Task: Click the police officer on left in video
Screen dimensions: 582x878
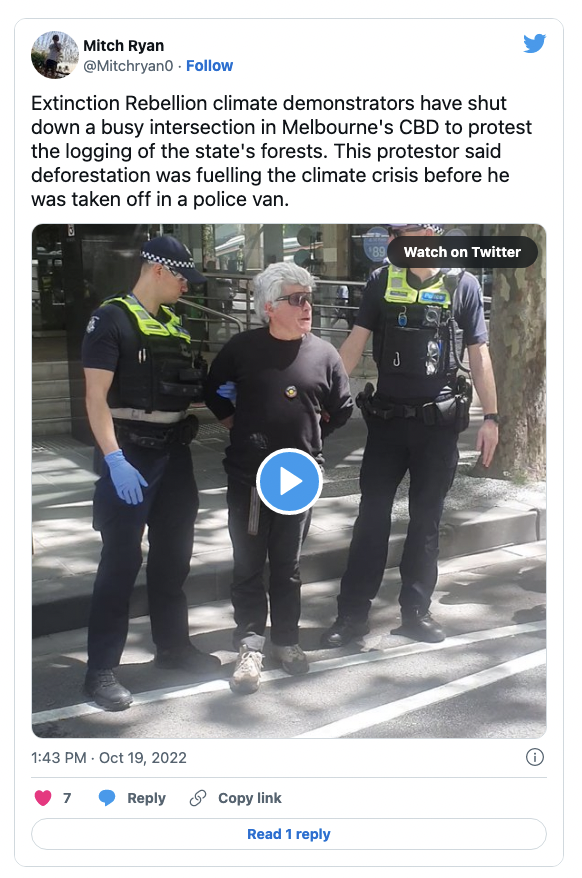Action: tap(147, 470)
